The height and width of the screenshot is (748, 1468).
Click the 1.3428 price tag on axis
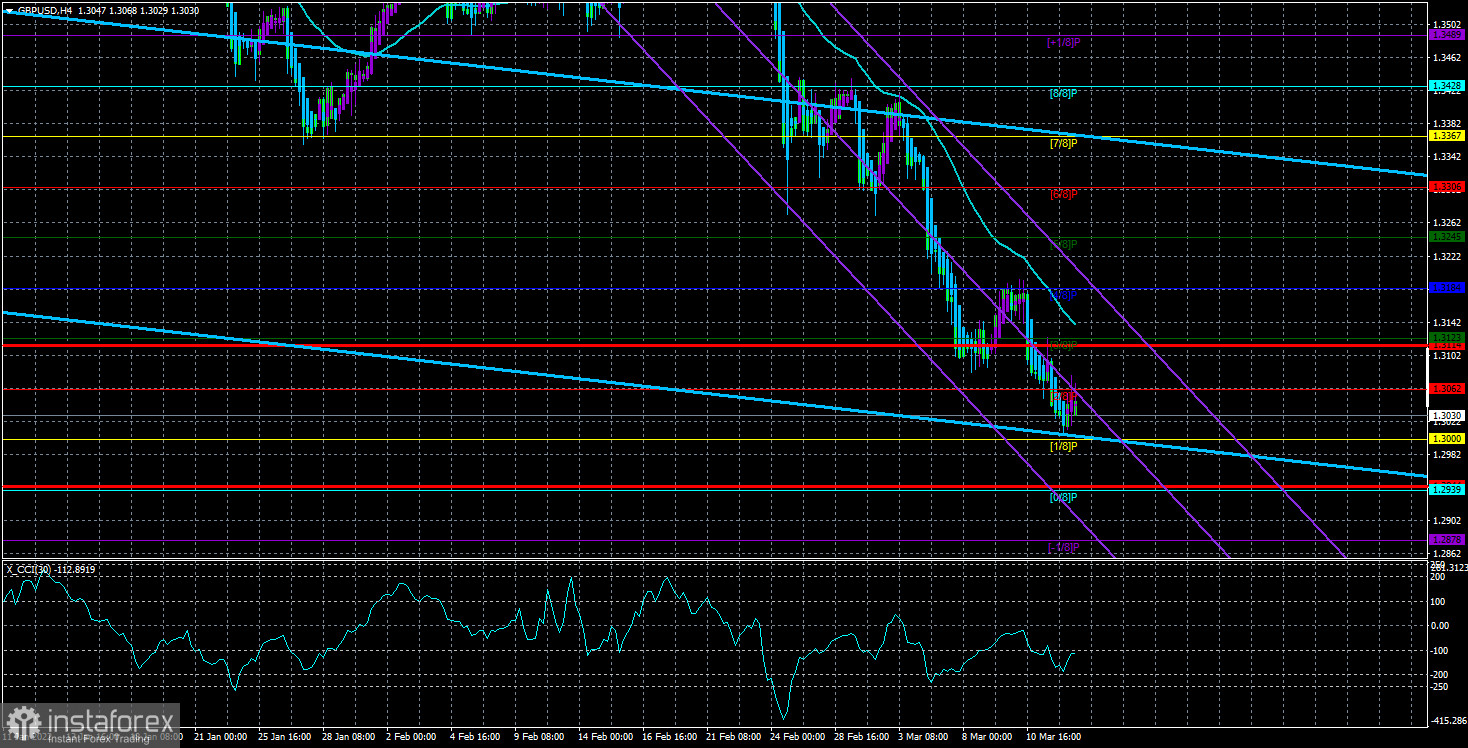click(1447, 87)
